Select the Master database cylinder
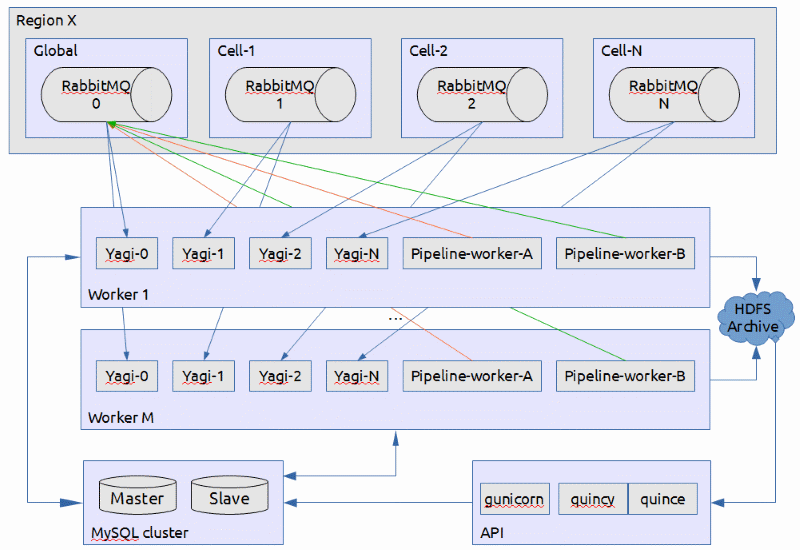 point(137,497)
